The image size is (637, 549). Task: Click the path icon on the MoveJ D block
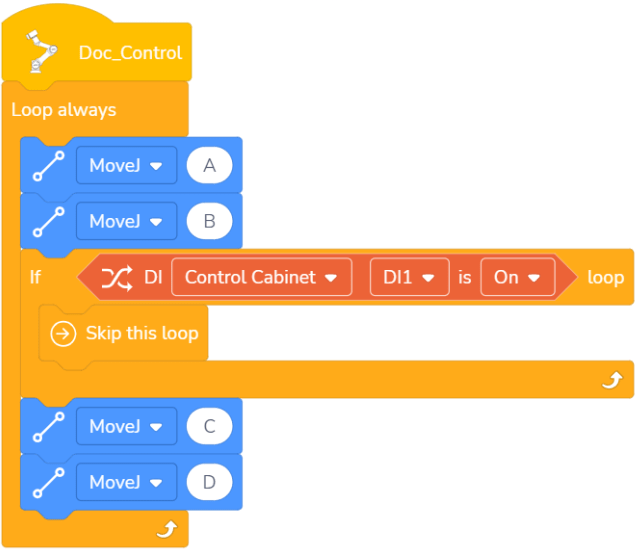point(49,482)
